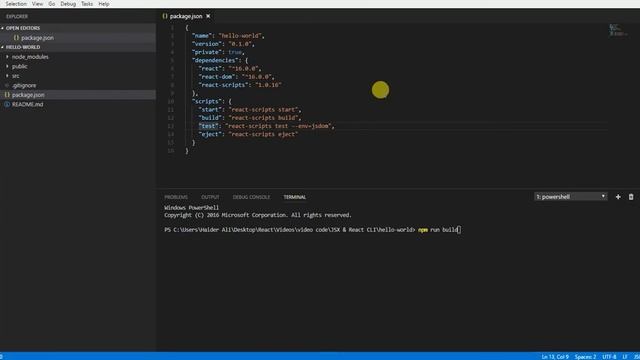This screenshot has width=640, height=360.
Task: Switch to the Terminal panel tab
Action: pos(295,197)
